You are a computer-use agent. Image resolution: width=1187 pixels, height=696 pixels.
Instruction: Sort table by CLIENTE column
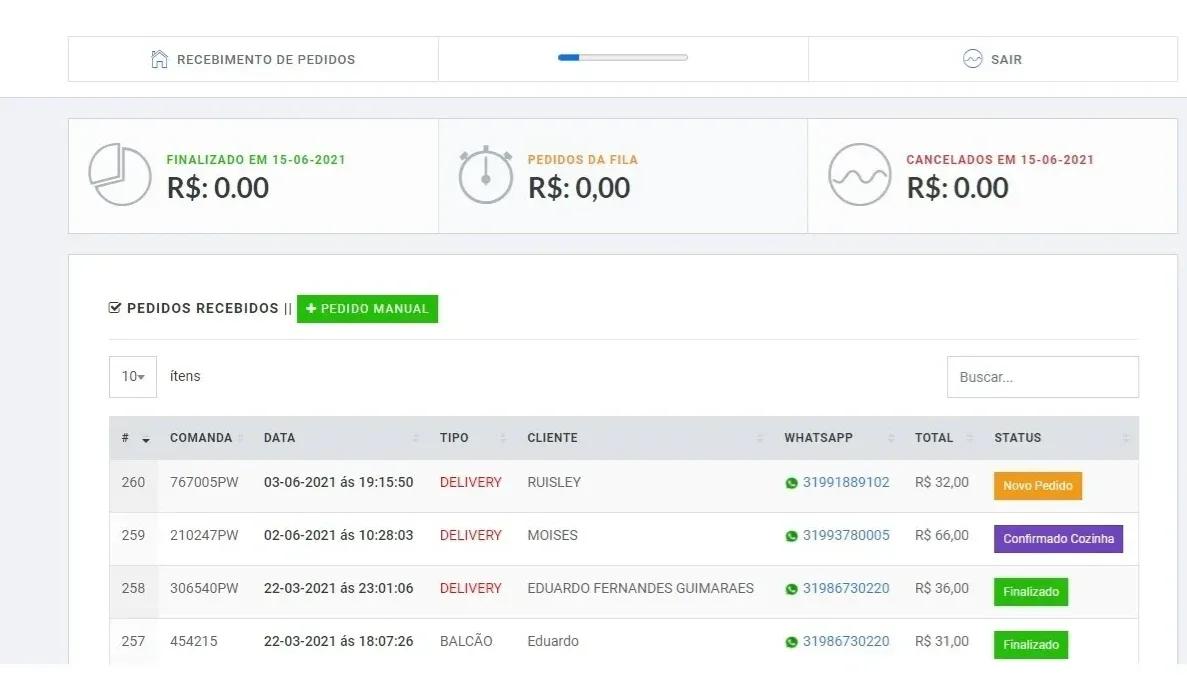coord(643,438)
